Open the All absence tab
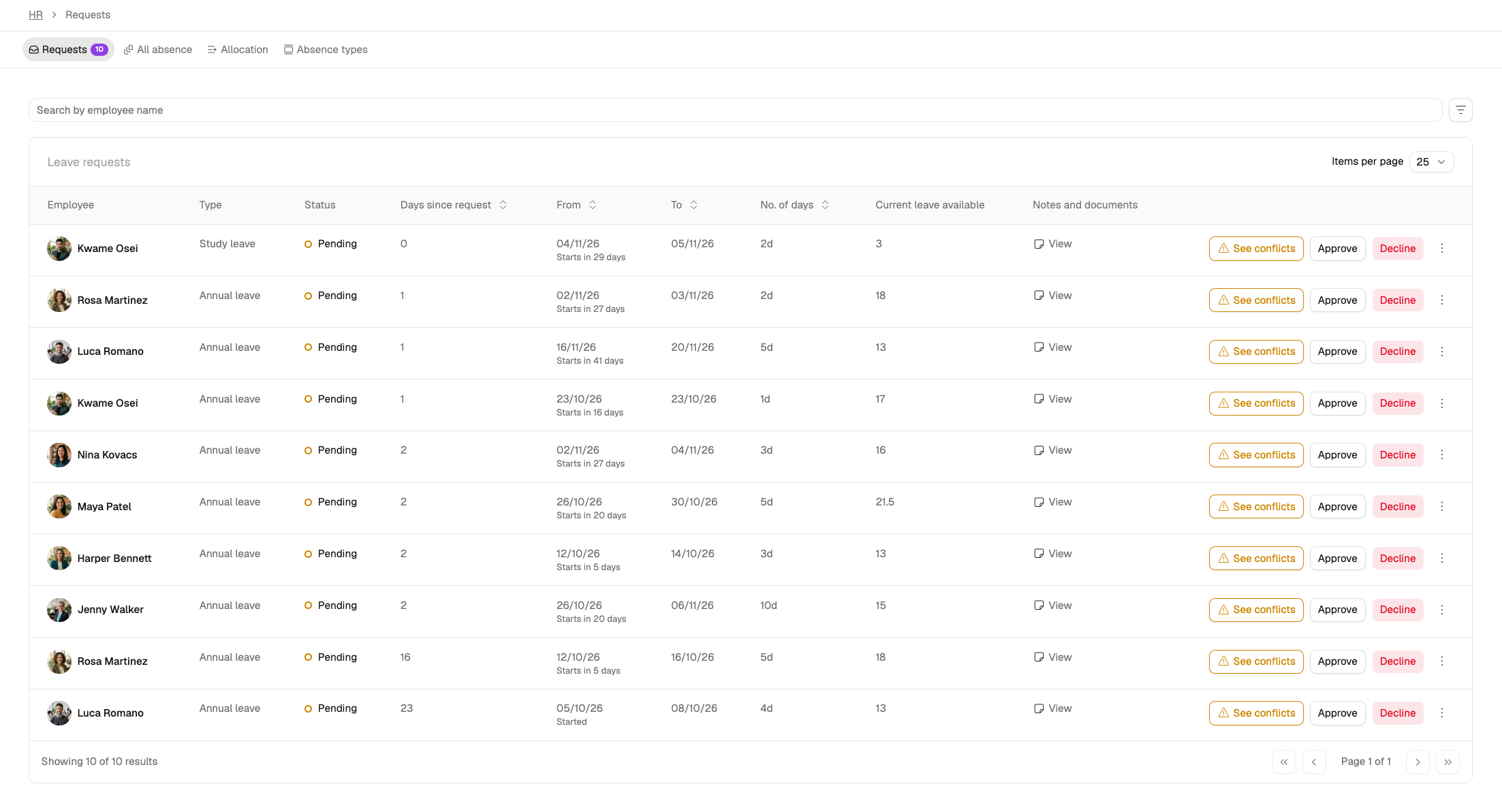This screenshot has height=812, width=1502. [158, 50]
